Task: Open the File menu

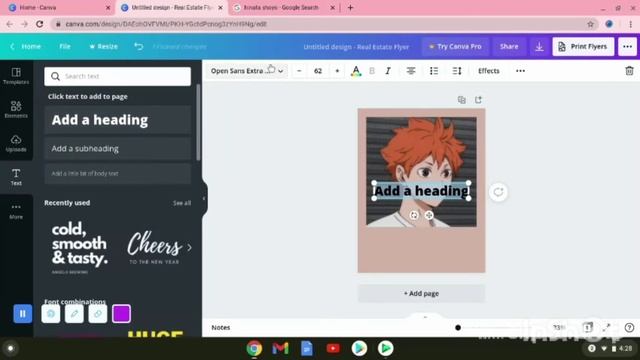Action: point(64,47)
